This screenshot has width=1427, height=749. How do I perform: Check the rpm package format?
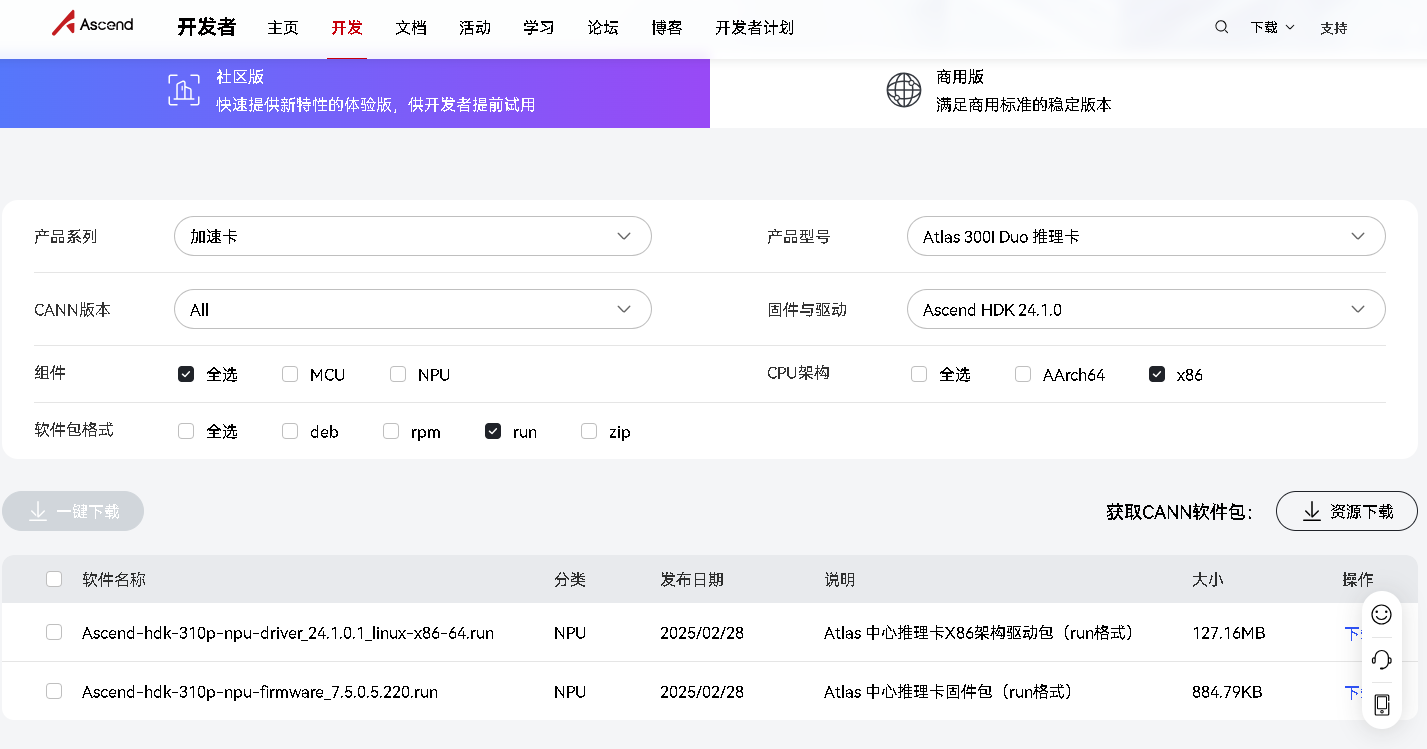(x=391, y=431)
